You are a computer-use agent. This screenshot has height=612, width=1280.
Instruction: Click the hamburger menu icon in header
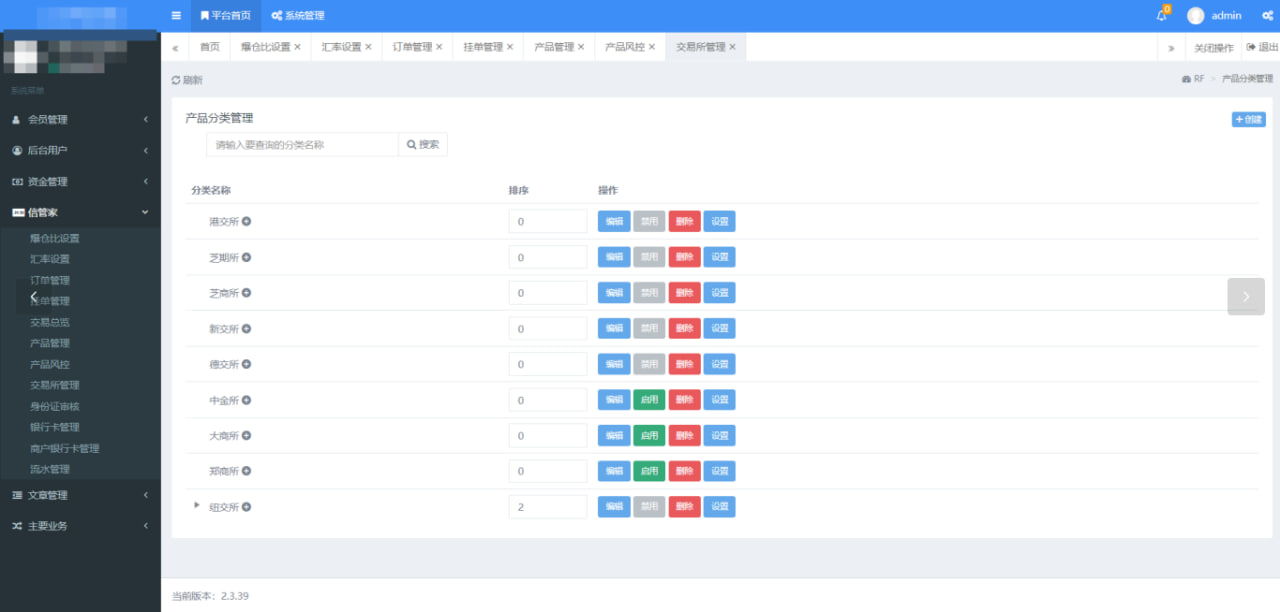pos(176,16)
